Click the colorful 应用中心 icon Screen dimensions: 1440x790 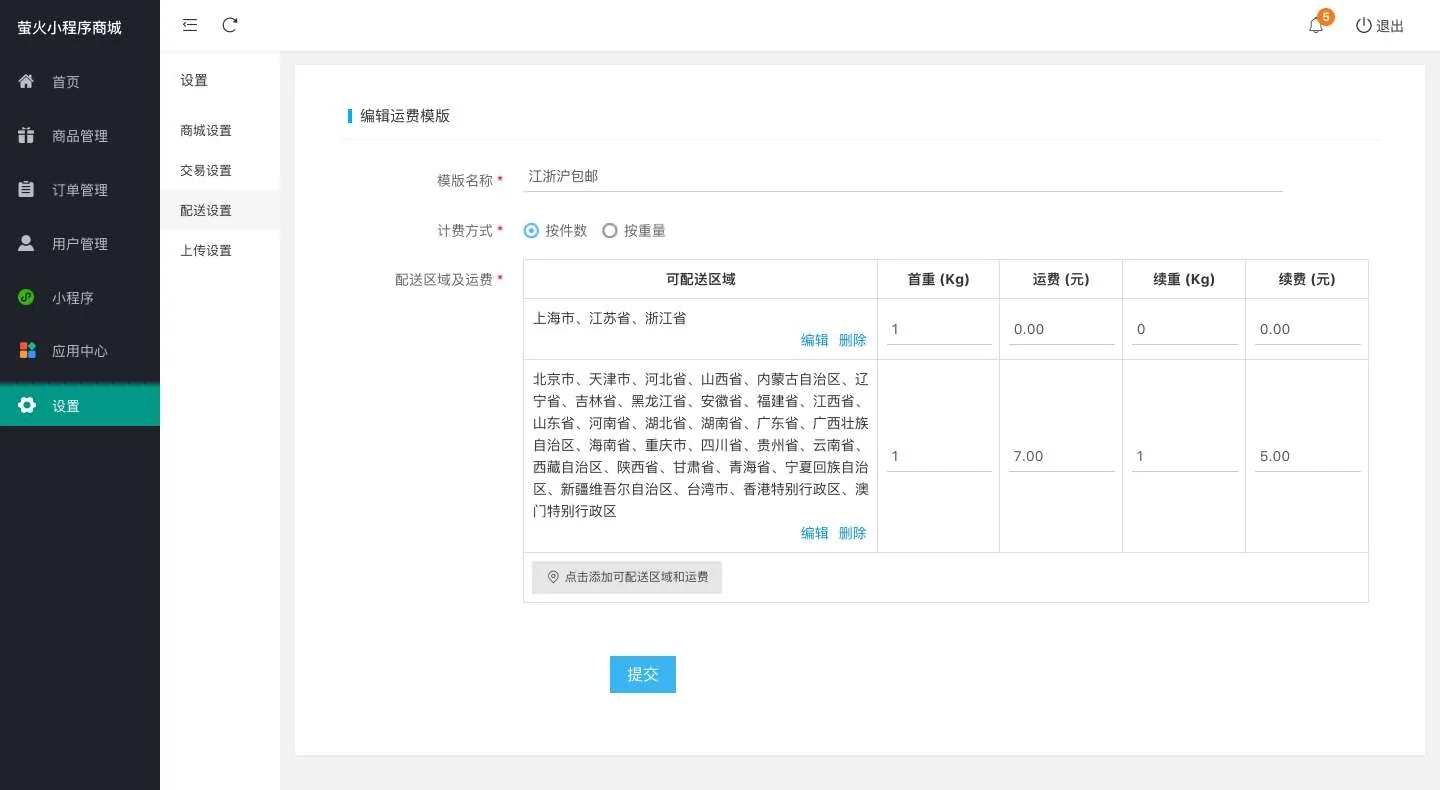[27, 351]
